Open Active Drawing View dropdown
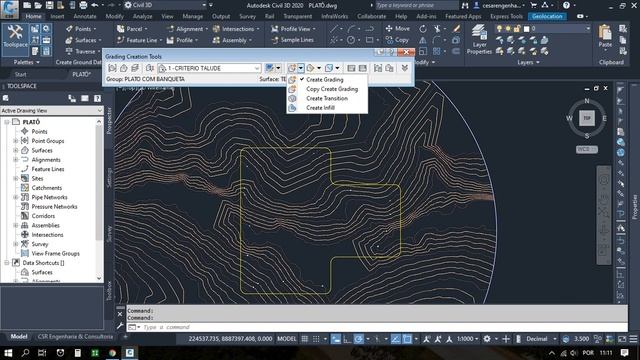Viewport: 640px width, 360px height. 52,111
